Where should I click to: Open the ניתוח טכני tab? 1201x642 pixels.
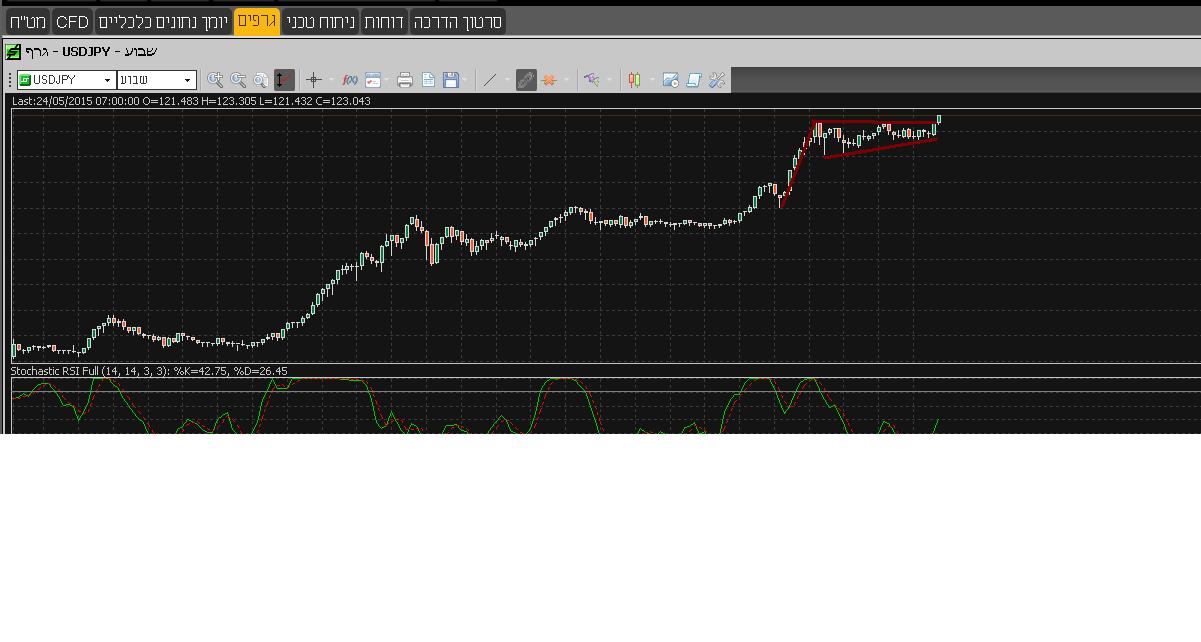[x=321, y=21]
